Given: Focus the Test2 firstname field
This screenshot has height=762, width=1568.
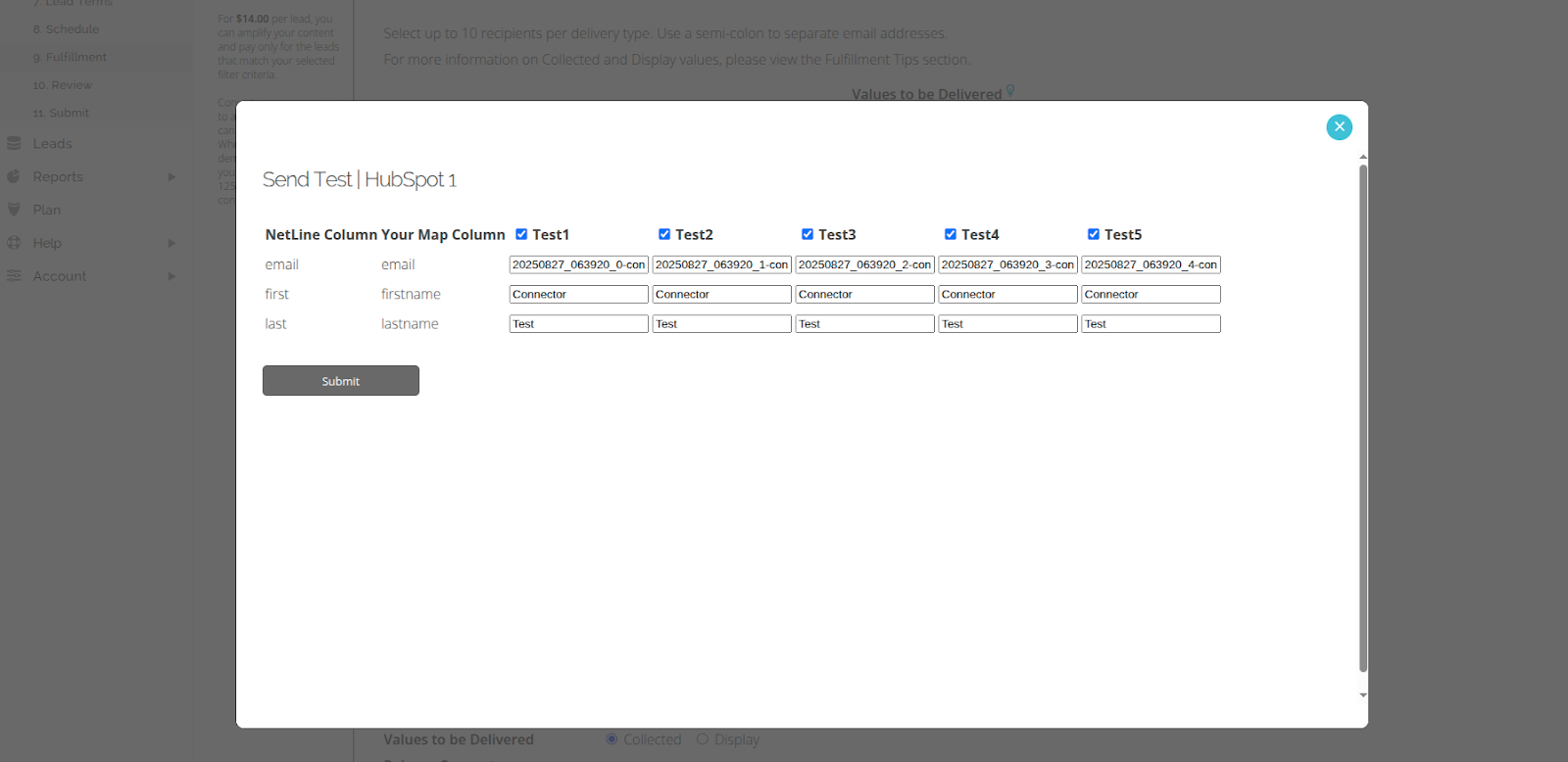Looking at the screenshot, I should [722, 294].
